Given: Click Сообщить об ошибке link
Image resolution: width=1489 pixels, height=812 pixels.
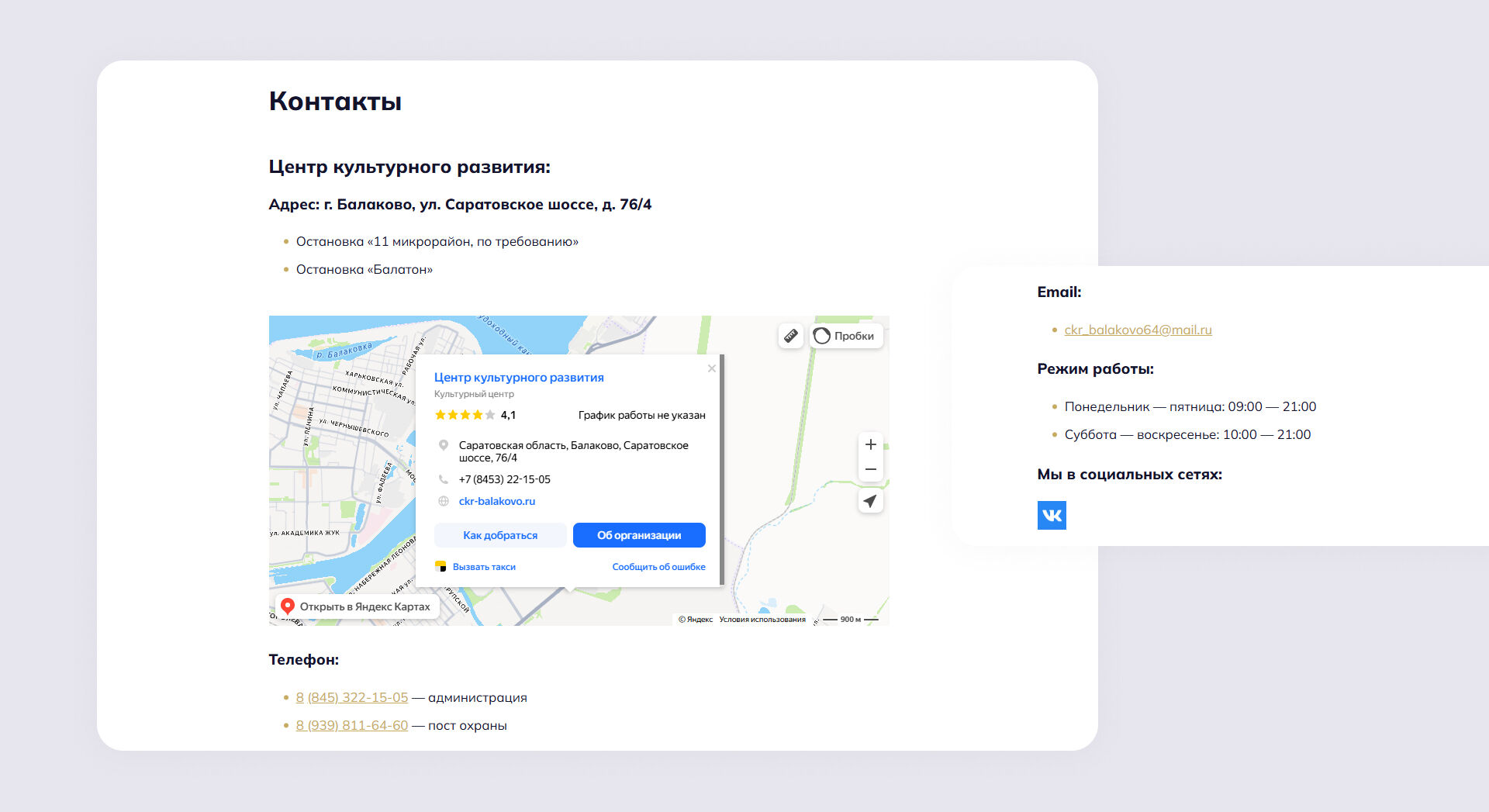Looking at the screenshot, I should [x=658, y=567].
